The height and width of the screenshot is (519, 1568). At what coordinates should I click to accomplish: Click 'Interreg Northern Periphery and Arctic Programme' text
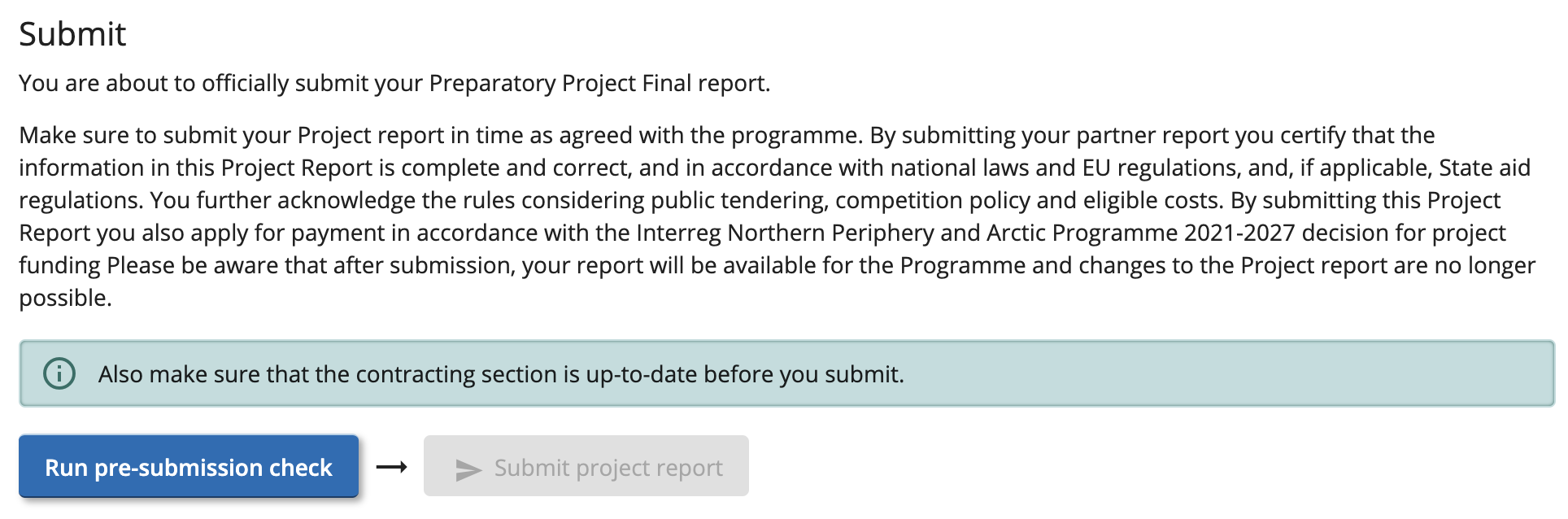[x=906, y=233]
